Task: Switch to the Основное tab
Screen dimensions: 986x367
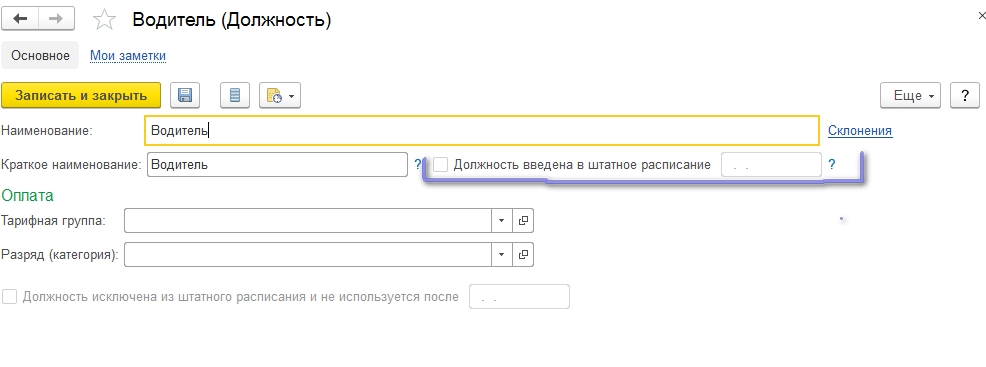Action: 40,55
